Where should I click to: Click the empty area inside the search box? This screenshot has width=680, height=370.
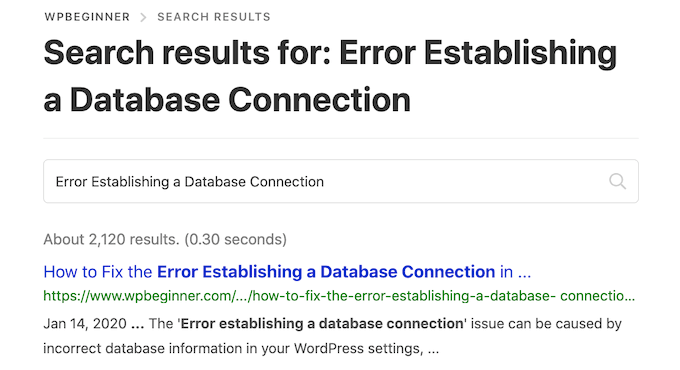click(x=464, y=181)
